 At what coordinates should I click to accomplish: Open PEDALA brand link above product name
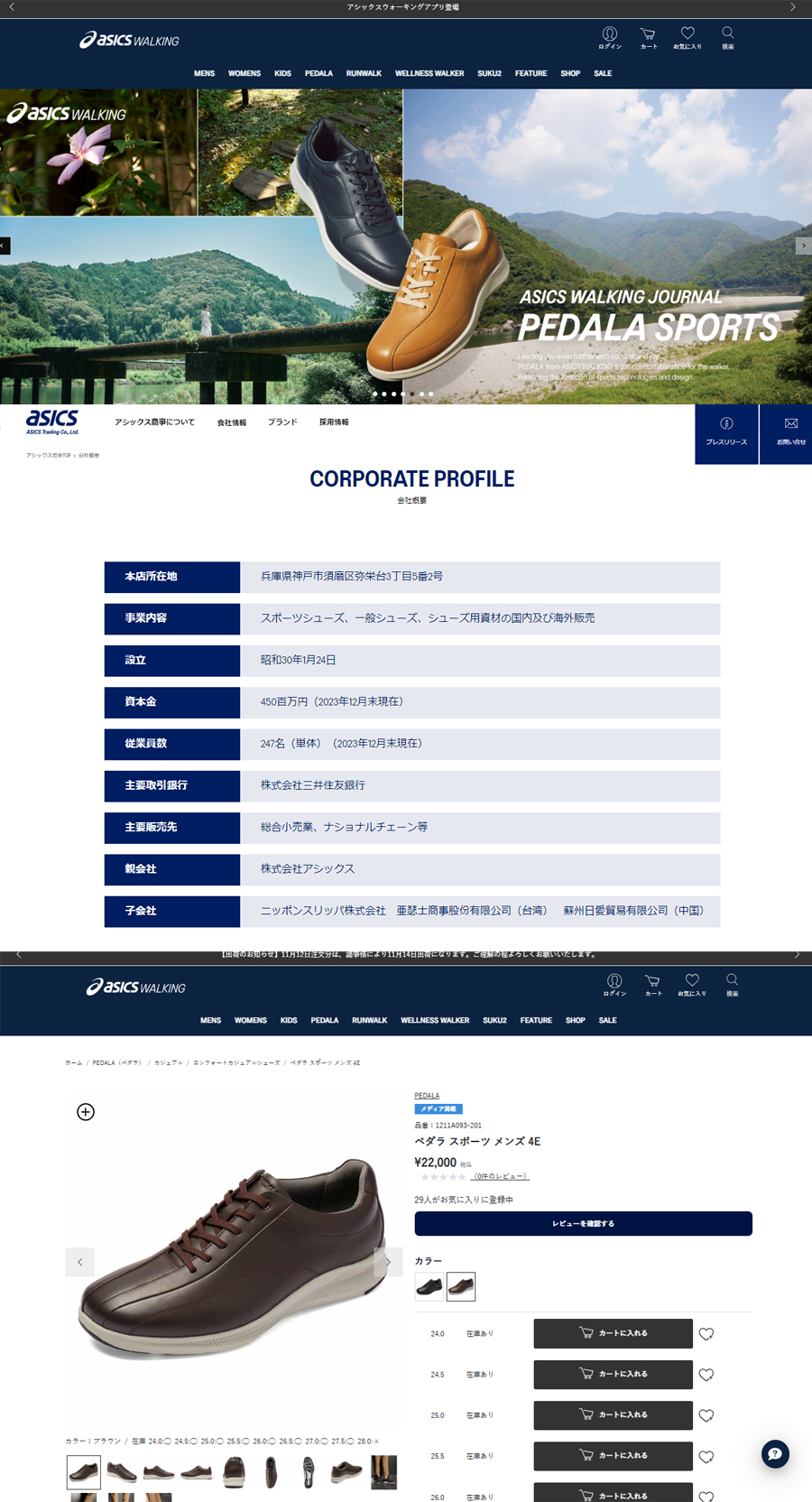click(427, 1095)
